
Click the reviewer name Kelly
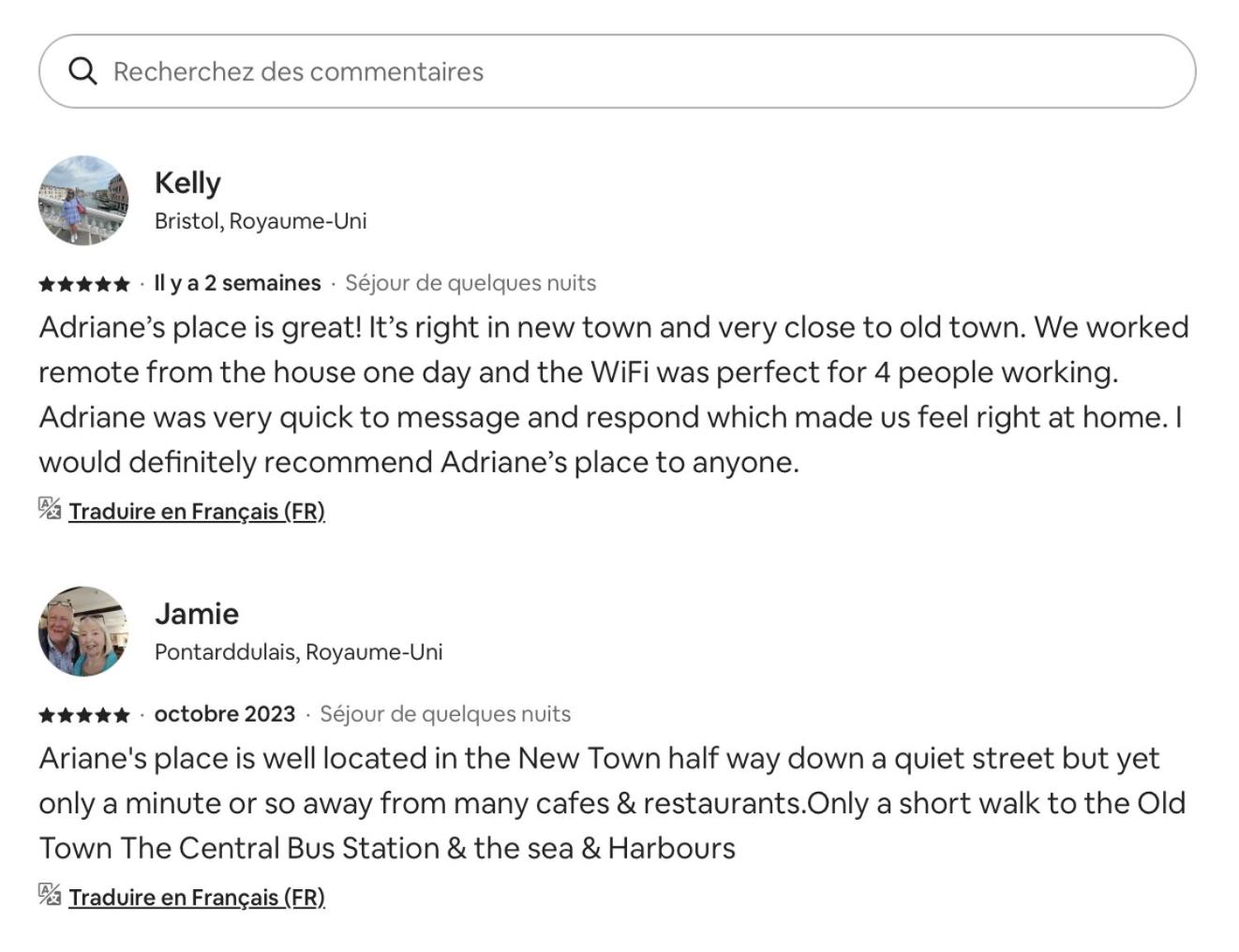point(187,183)
